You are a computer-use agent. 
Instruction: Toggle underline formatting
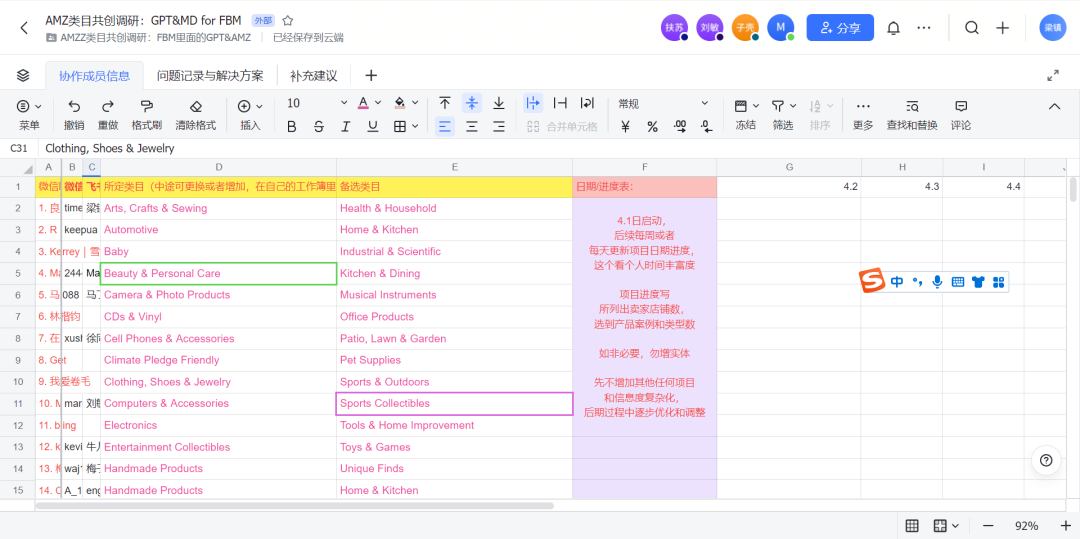tap(373, 127)
